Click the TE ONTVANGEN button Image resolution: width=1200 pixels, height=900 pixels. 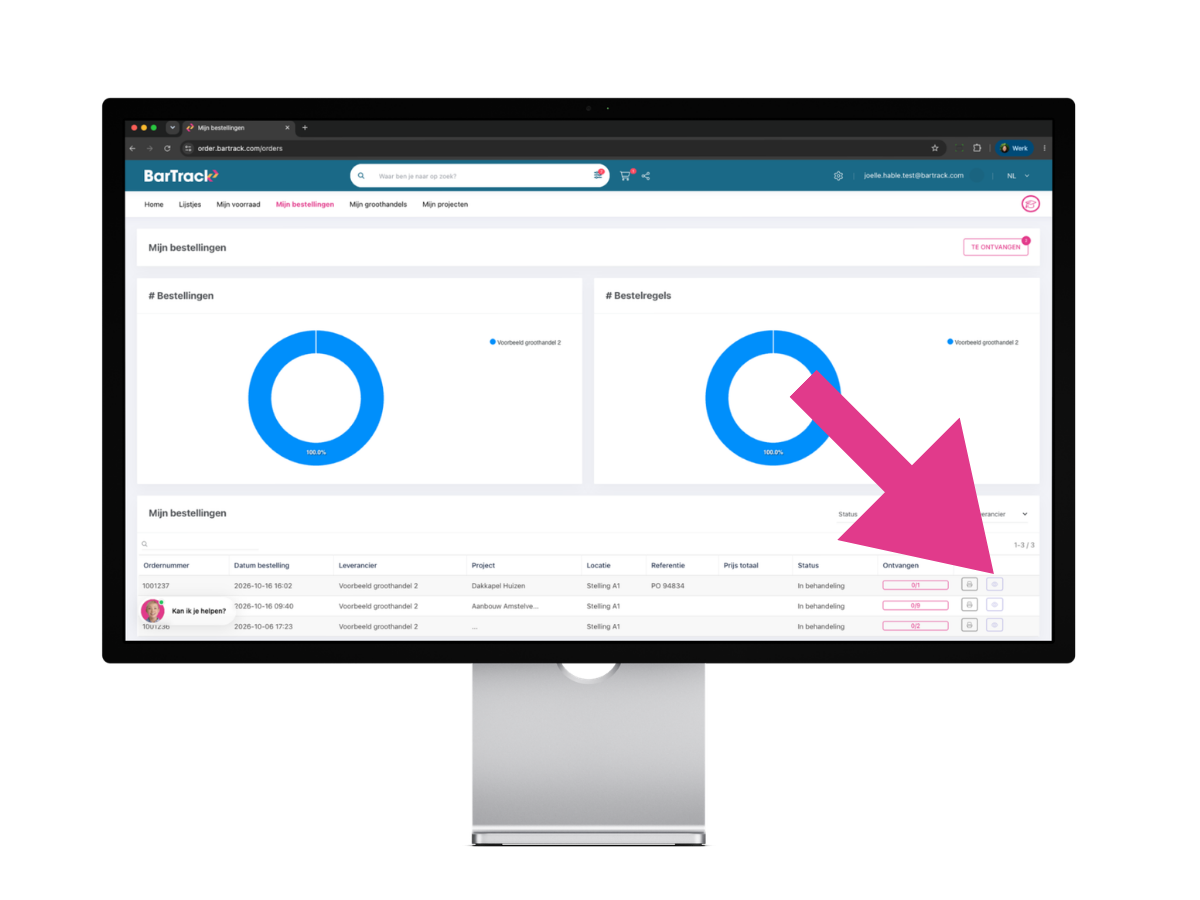[x=996, y=247]
